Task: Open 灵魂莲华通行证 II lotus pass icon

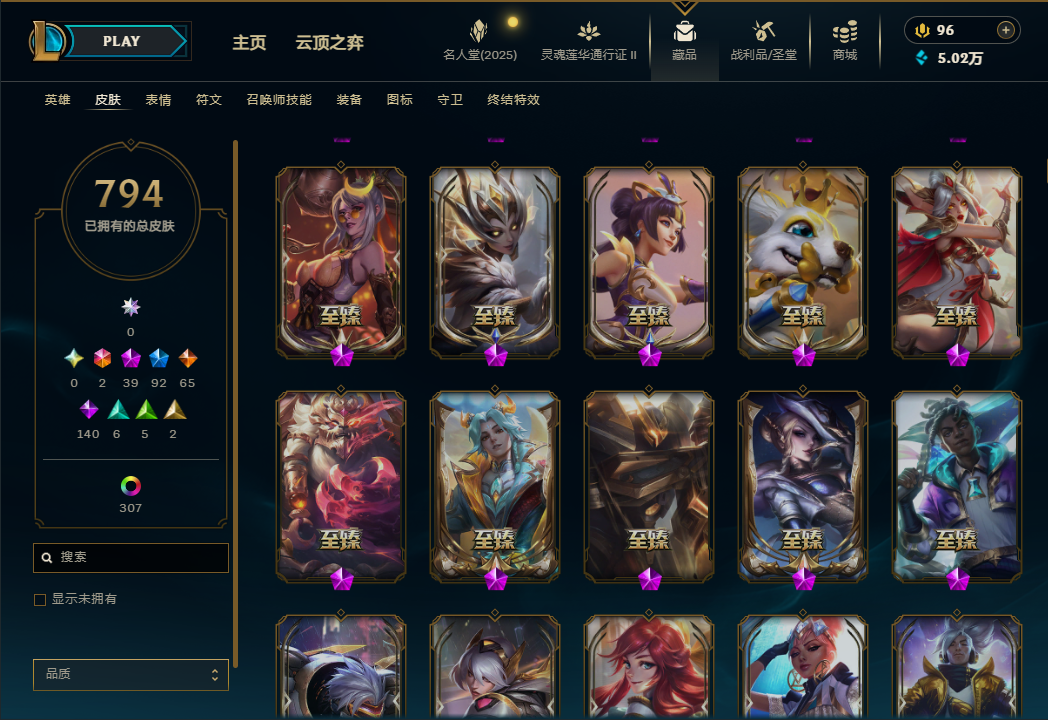Action: (588, 31)
